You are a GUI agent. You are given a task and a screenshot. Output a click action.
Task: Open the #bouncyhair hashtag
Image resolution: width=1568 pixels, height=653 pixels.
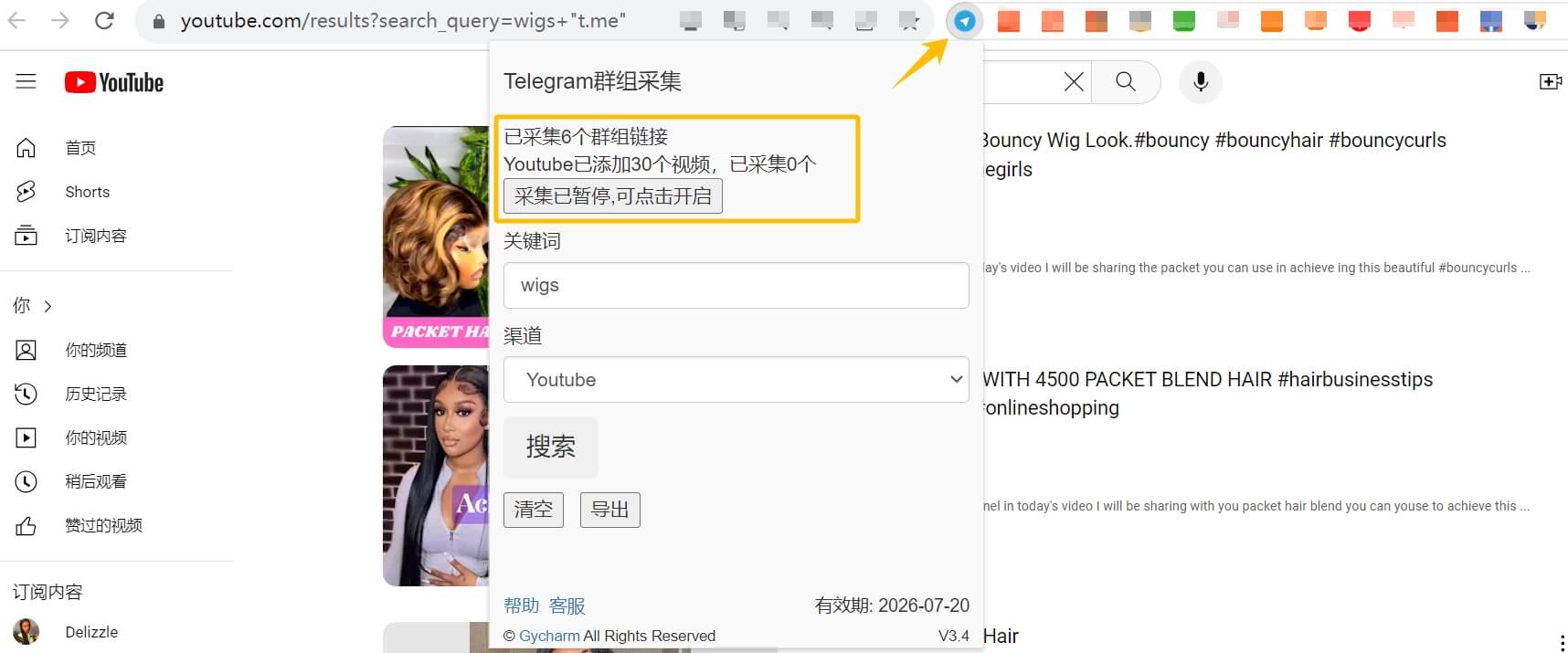[1268, 140]
